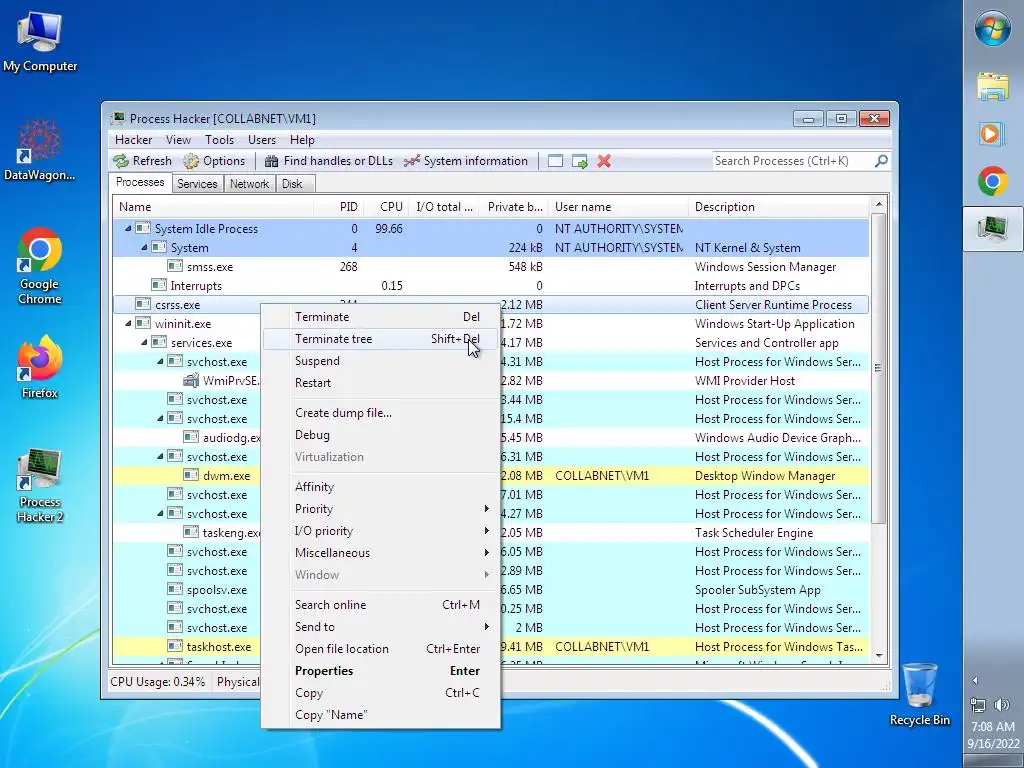Sort by the Description column header
Image resolution: width=1024 pixels, height=768 pixels.
(x=778, y=207)
